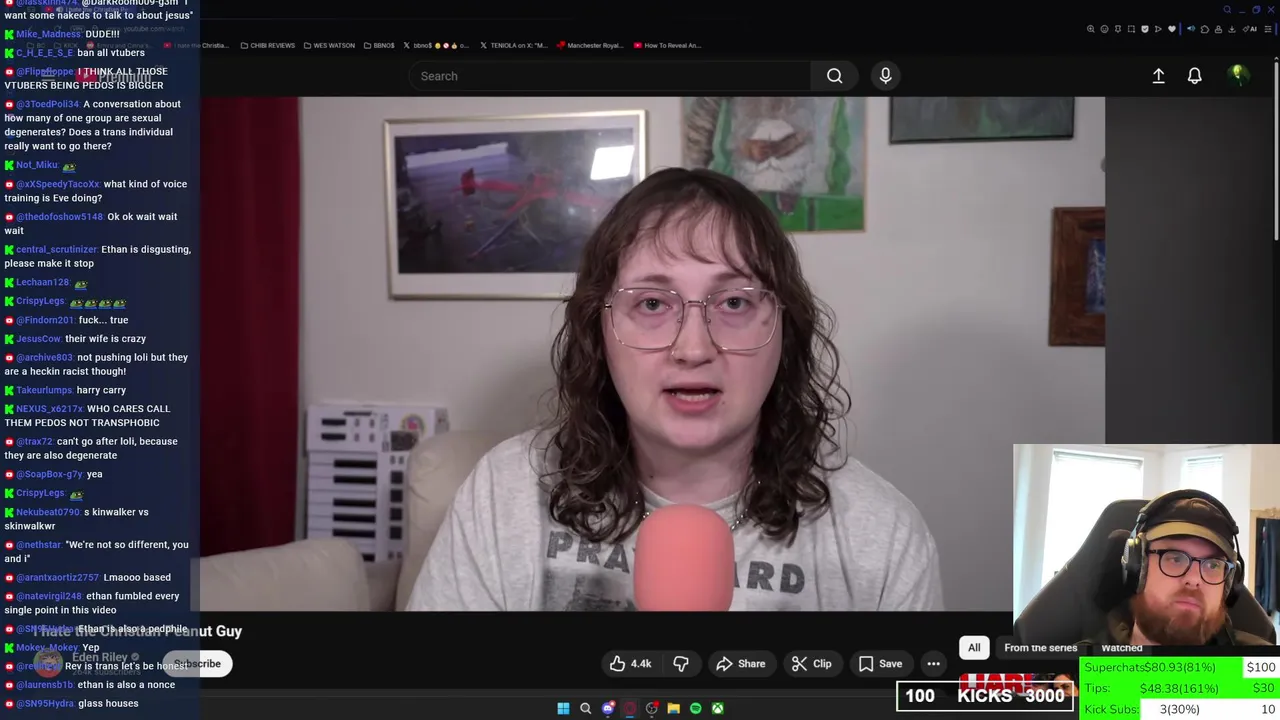
Task: Click the Clip button under the video
Action: pyautogui.click(x=811, y=664)
